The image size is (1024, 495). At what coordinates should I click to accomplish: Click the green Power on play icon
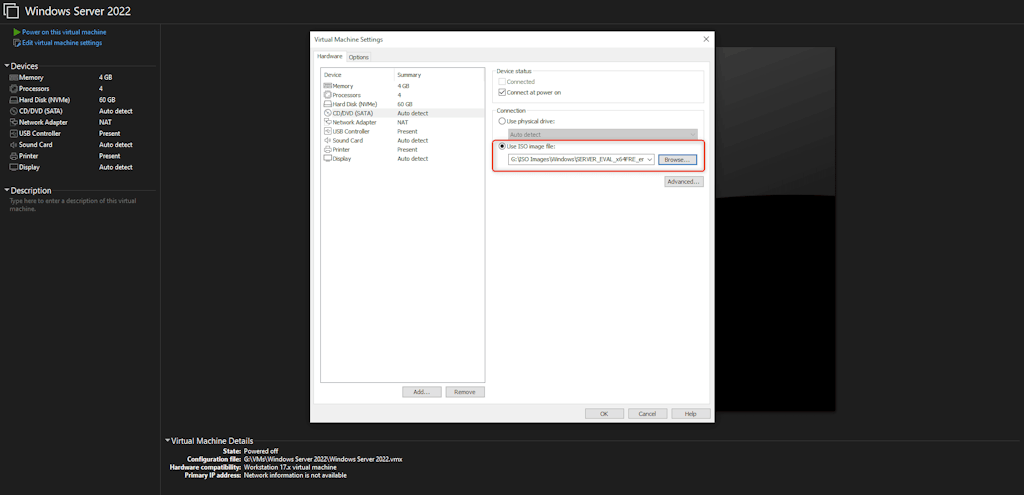16,32
